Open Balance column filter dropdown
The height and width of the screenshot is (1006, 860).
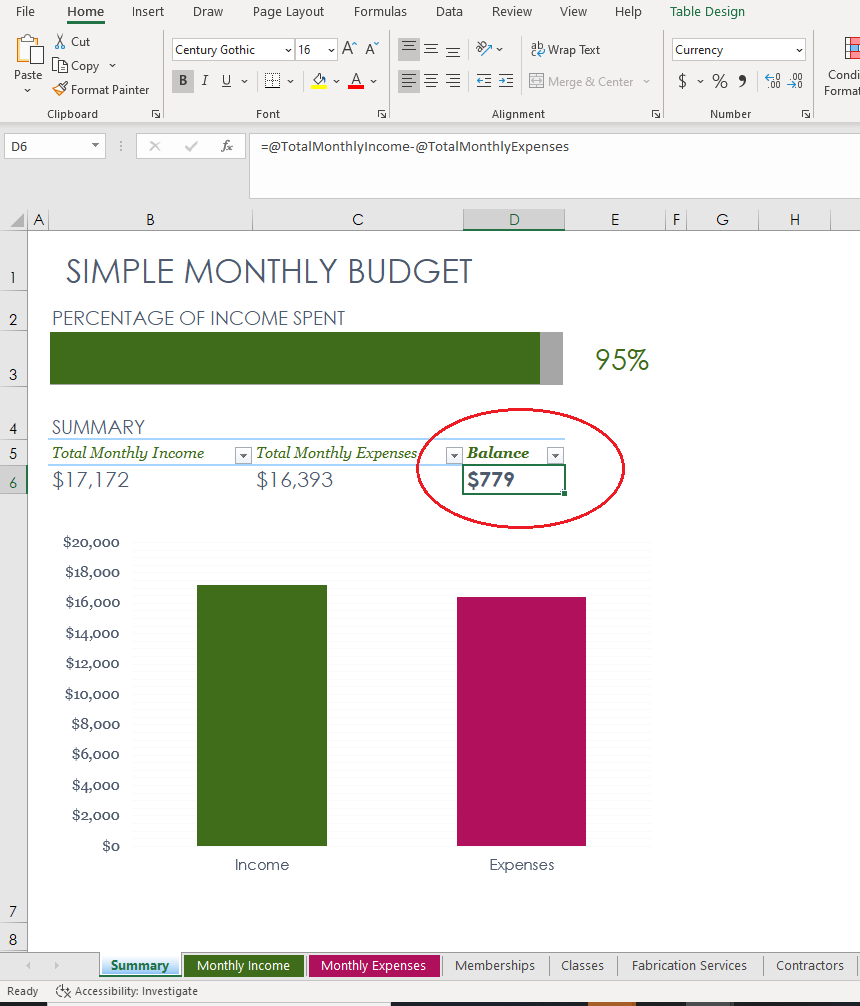pos(555,456)
